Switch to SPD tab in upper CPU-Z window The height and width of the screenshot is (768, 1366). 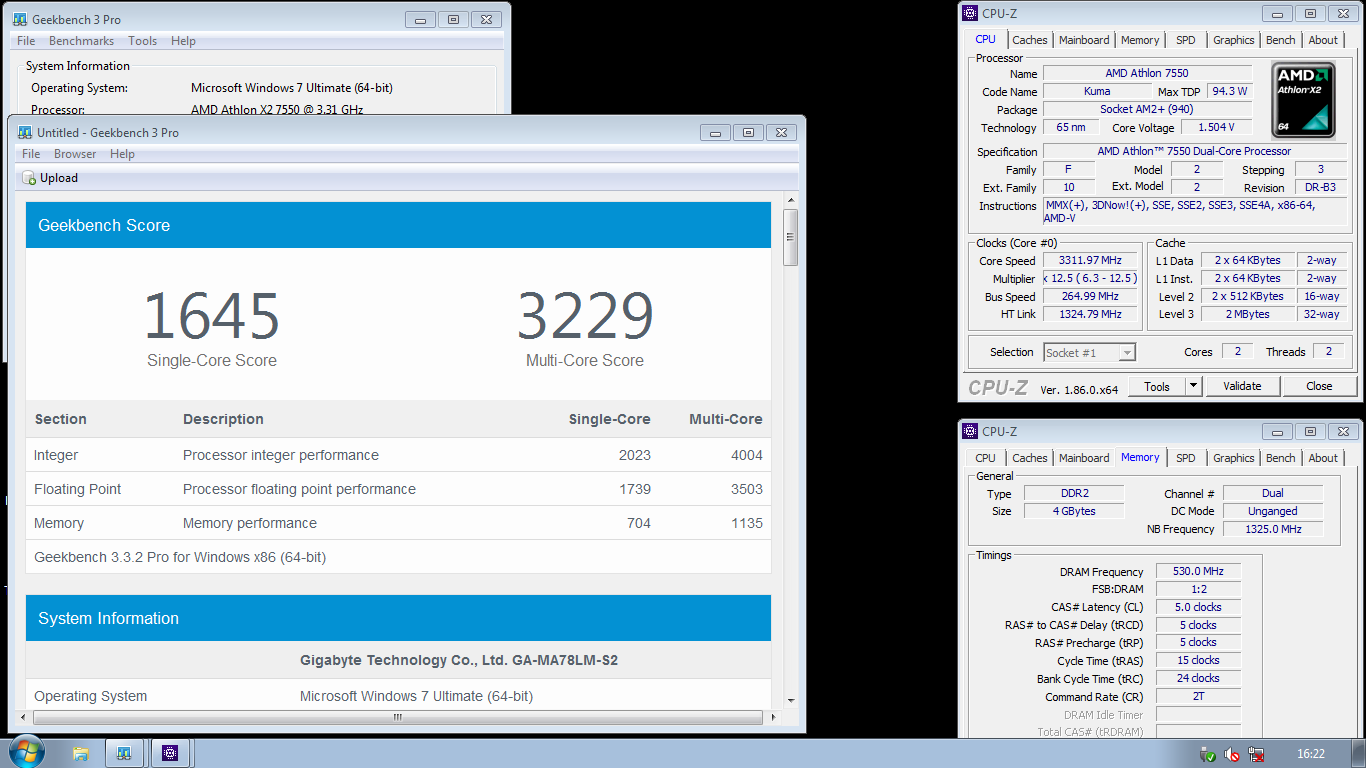tap(1185, 40)
